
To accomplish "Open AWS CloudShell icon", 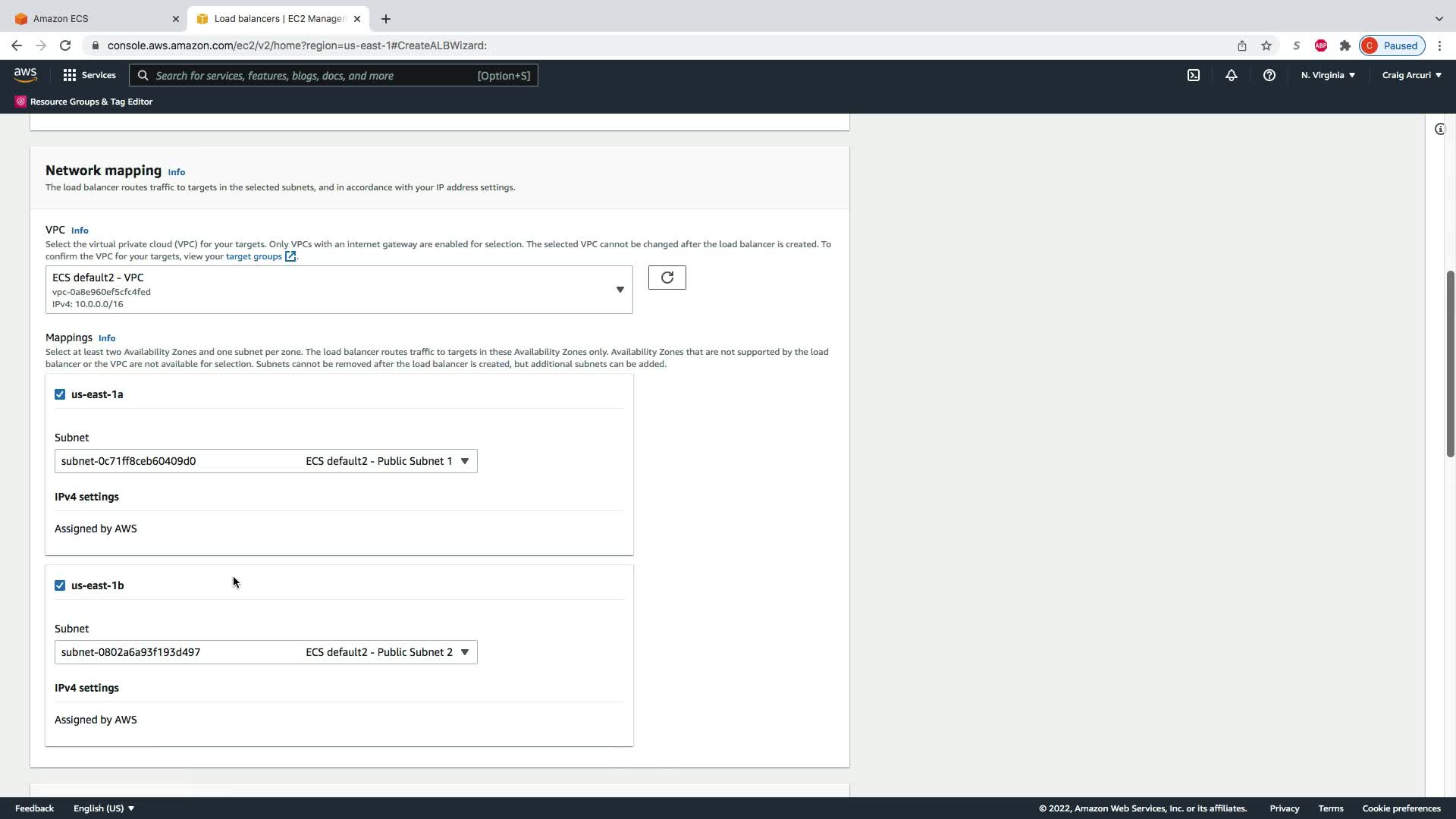I will pos(1193,75).
